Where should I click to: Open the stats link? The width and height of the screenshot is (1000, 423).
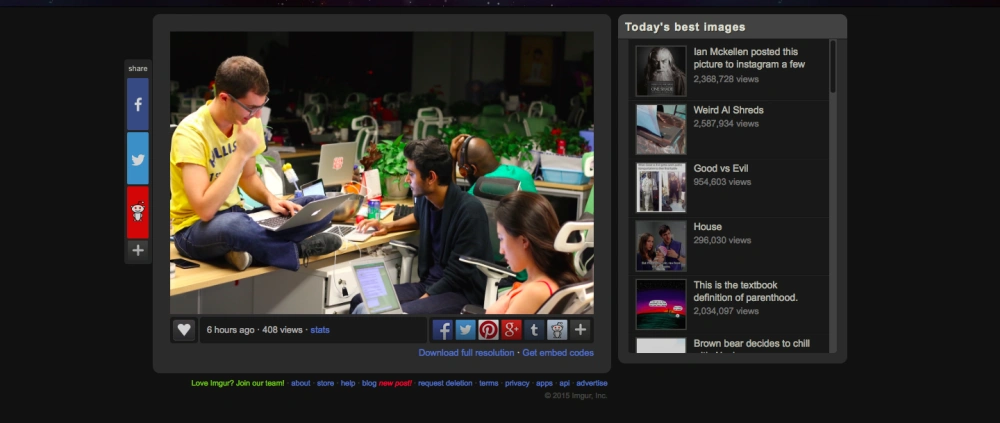320,330
